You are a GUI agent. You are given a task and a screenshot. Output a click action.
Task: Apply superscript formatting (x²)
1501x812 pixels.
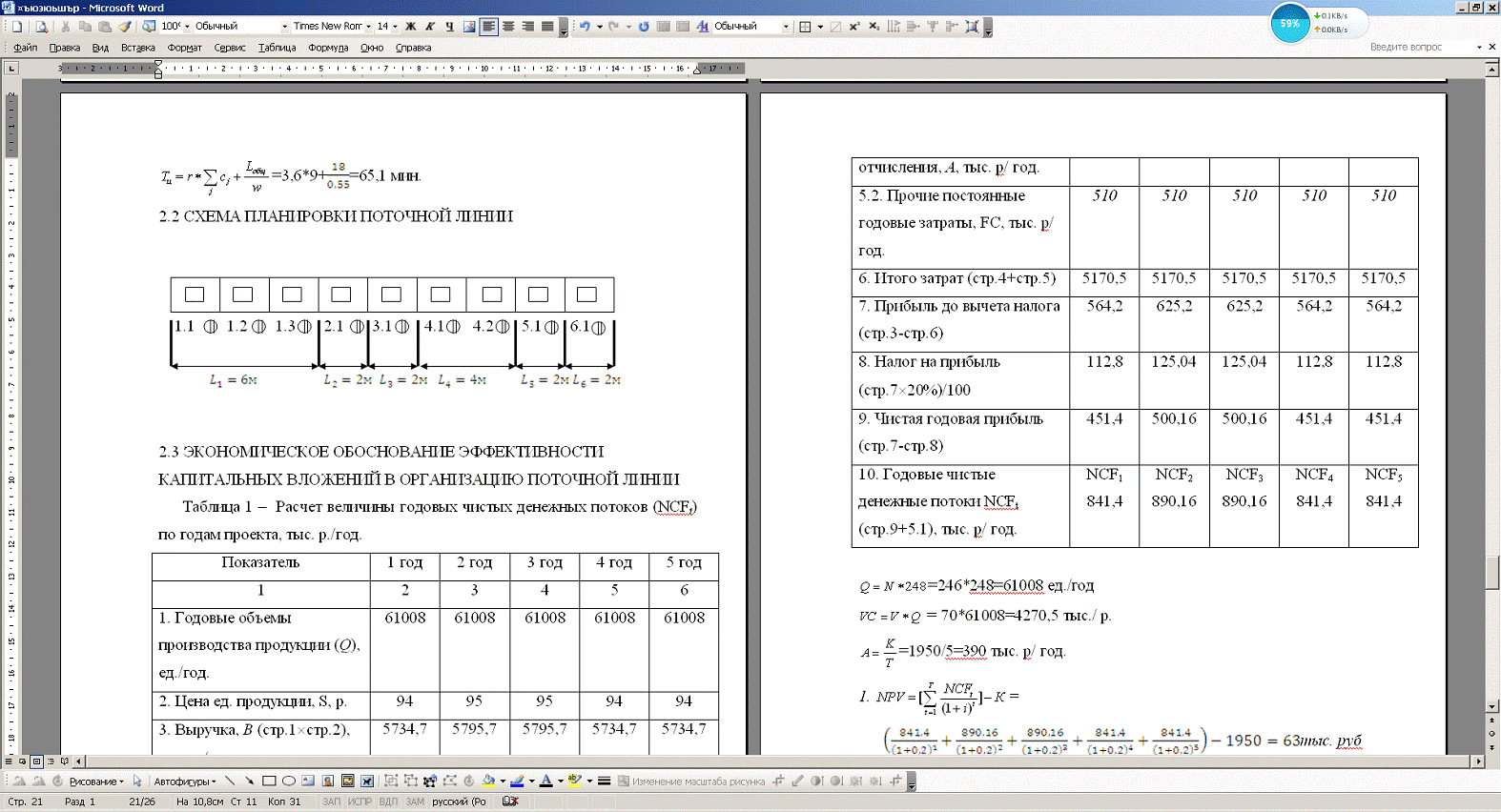click(x=853, y=27)
